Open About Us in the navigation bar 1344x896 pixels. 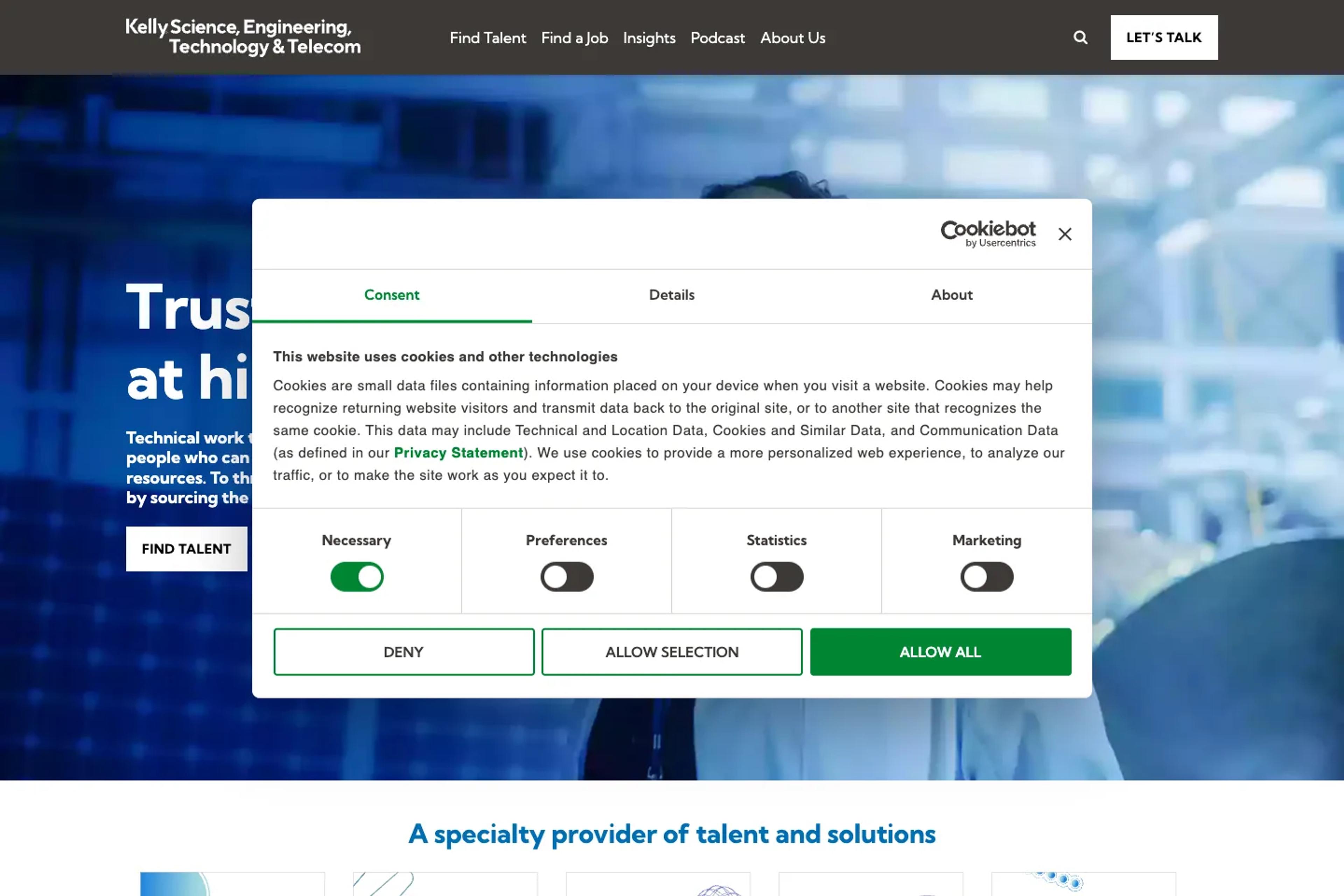(792, 38)
